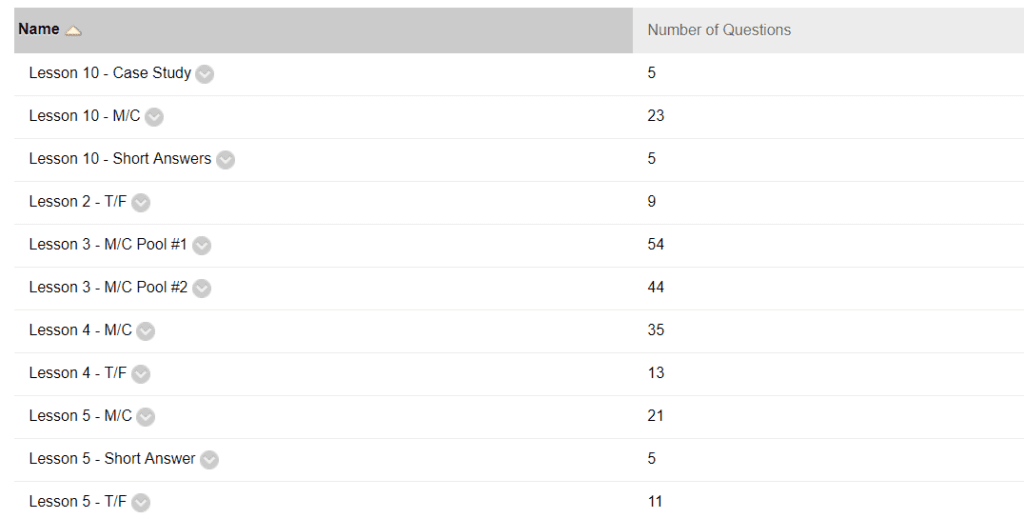Image resolution: width=1024 pixels, height=519 pixels.
Task: Select the Lesson 4 - M/C row title
Action: click(80, 330)
